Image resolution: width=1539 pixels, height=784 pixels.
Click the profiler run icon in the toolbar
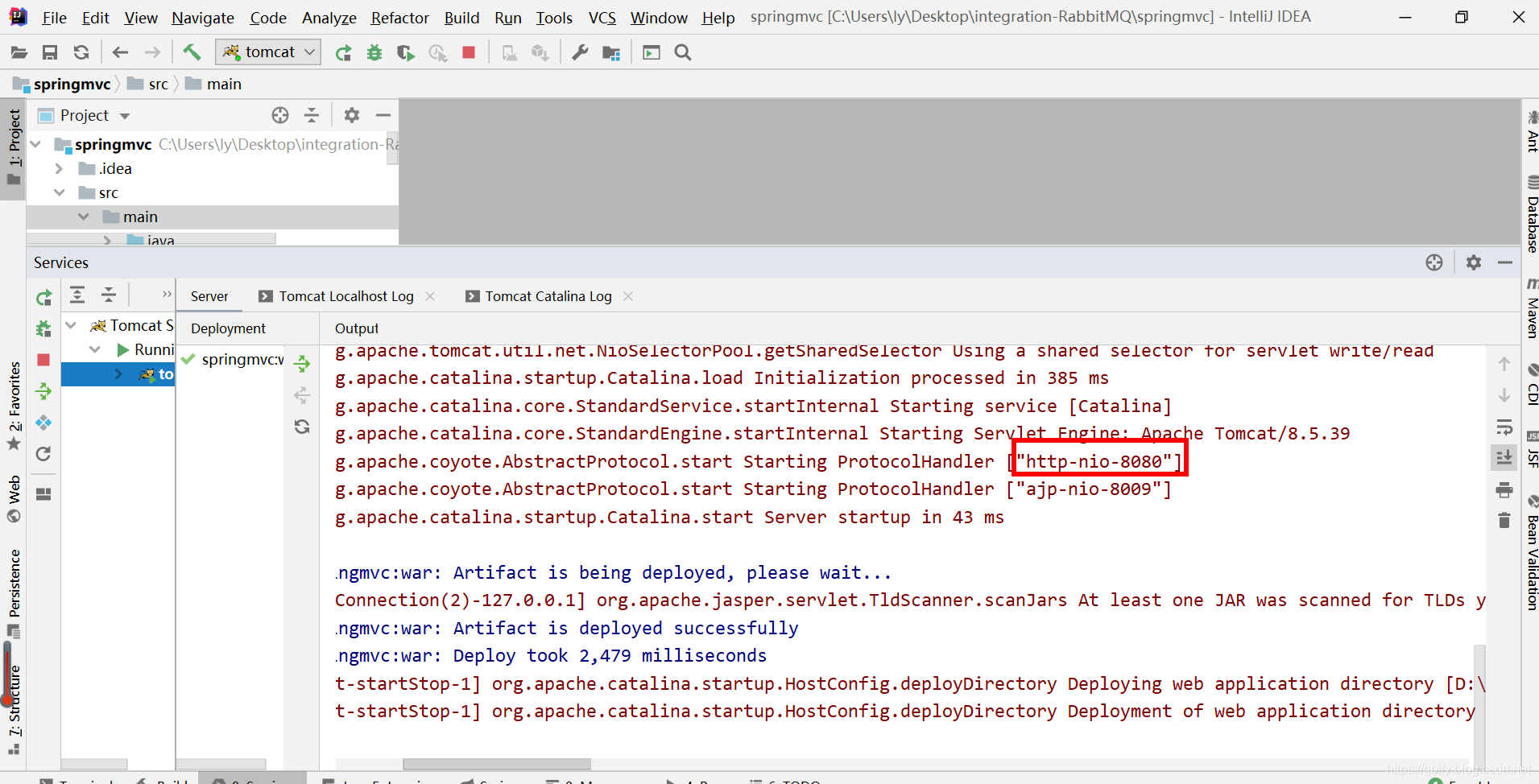438,53
